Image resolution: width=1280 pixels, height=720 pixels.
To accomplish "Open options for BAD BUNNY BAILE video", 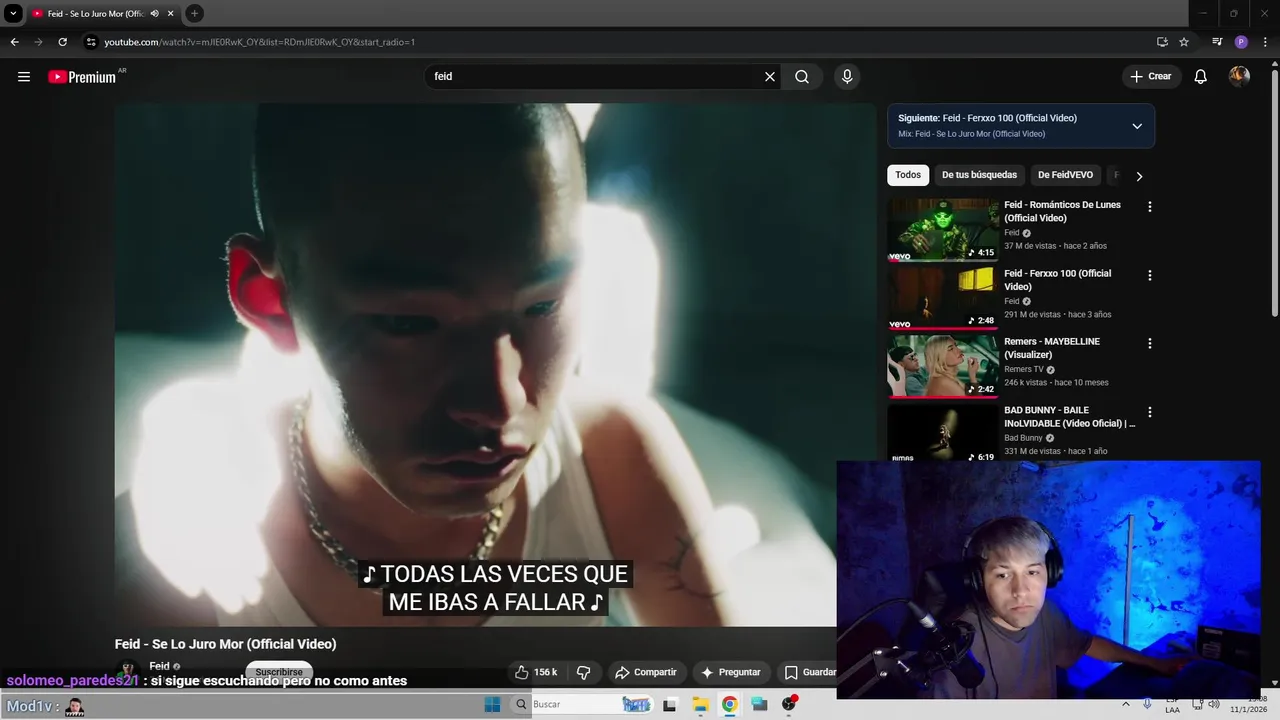I will 1149,412.
